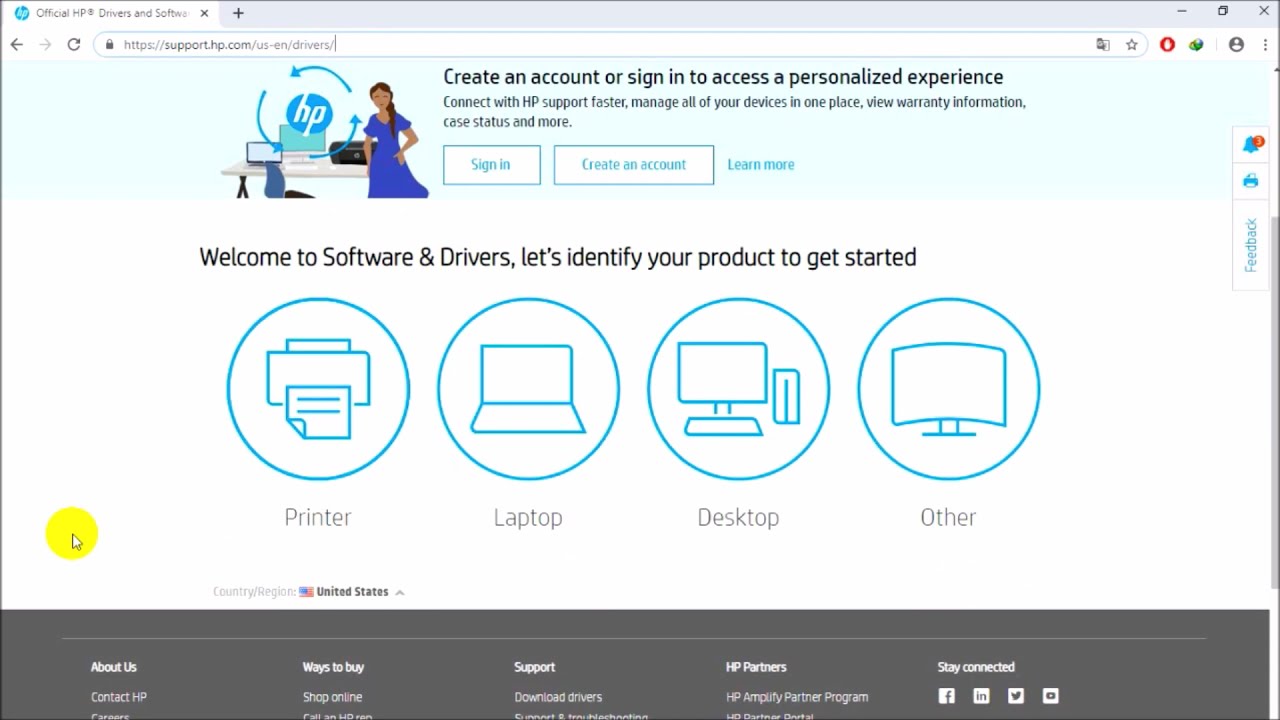This screenshot has width=1280, height=720.
Task: Click the Ways to buy footer heading
Action: [x=334, y=667]
